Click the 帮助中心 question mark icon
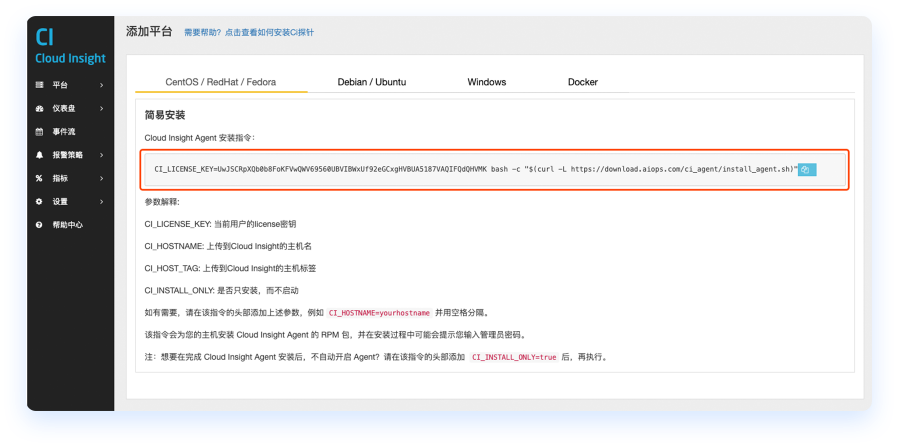 (x=39, y=225)
